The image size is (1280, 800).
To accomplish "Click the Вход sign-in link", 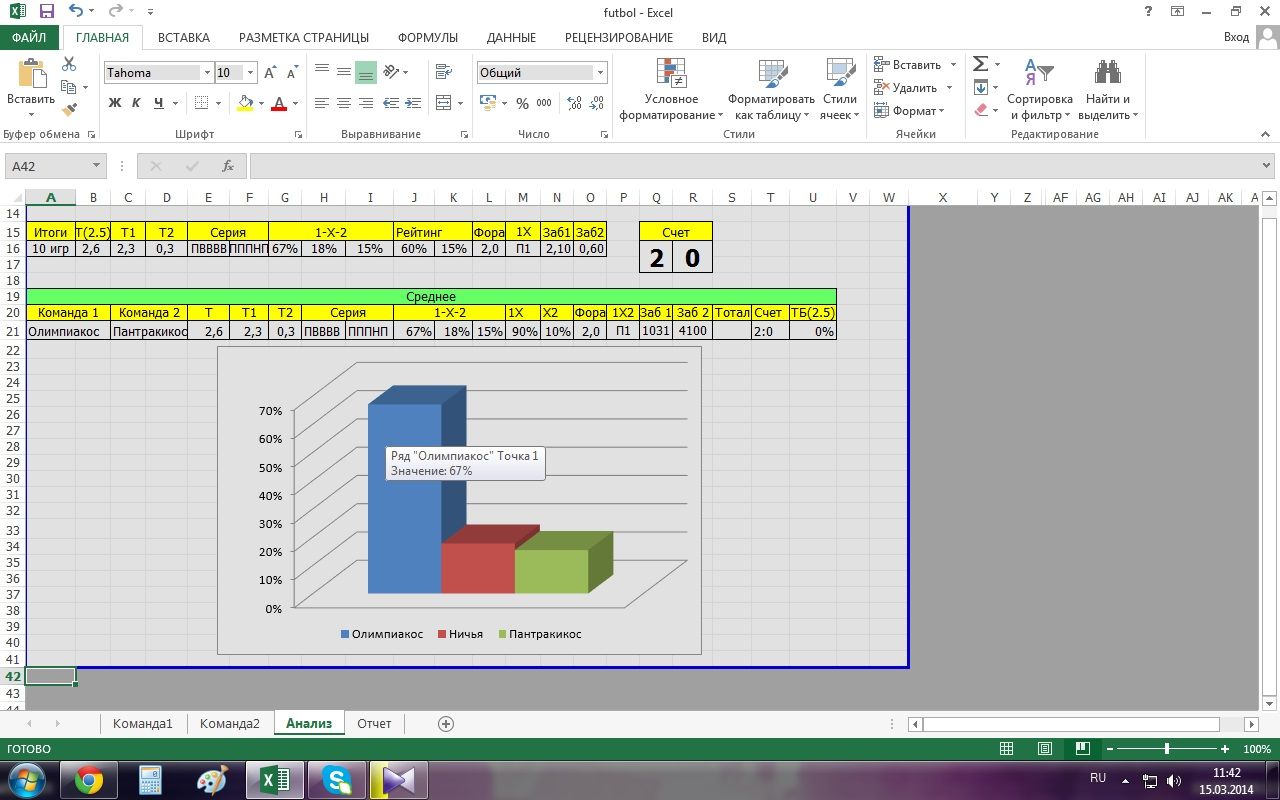I will (1237, 37).
